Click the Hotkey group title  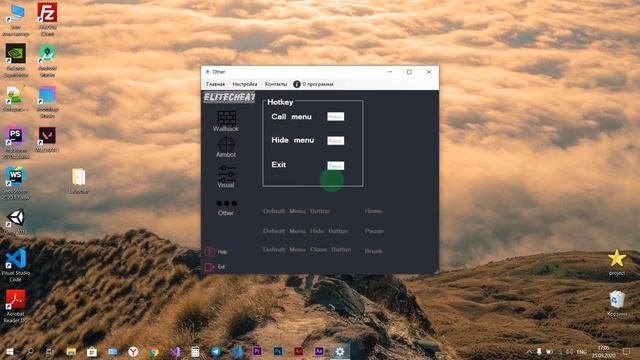click(x=280, y=102)
